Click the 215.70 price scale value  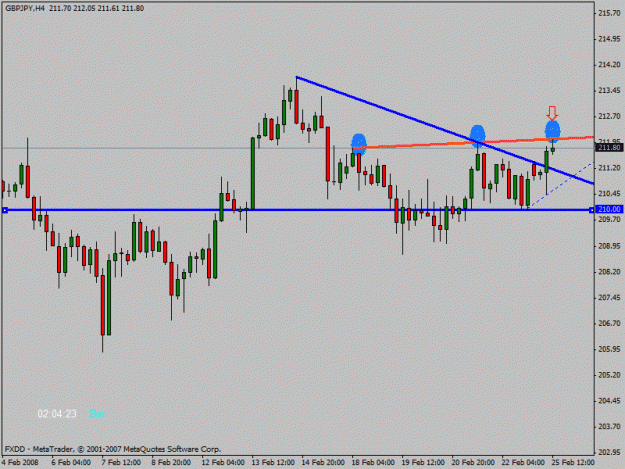pos(609,14)
